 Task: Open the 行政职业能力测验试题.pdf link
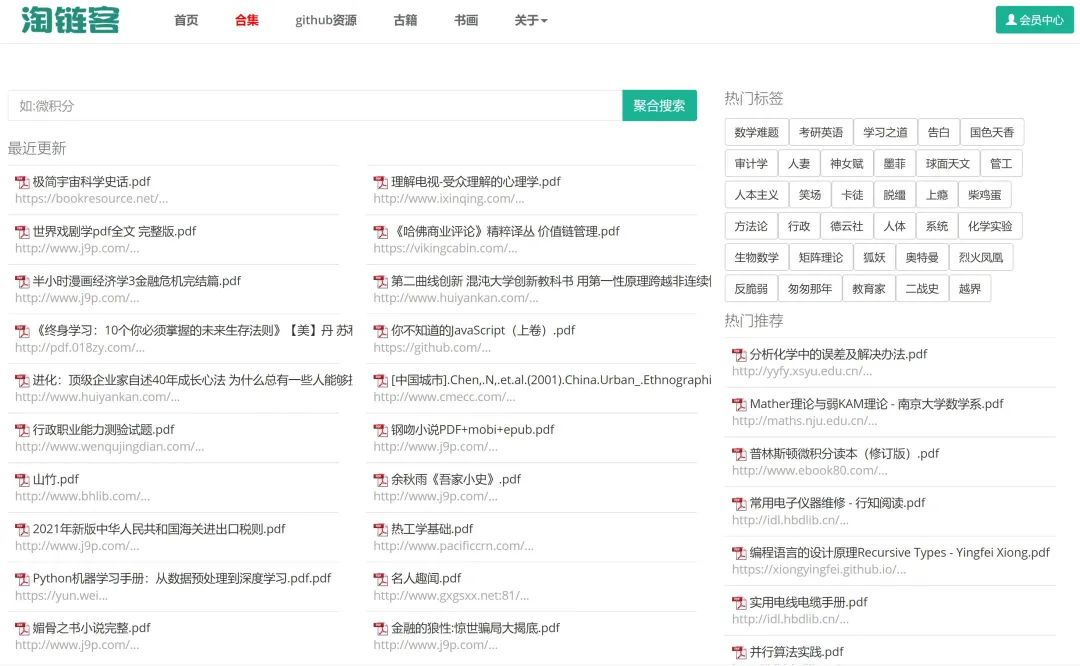(103, 430)
